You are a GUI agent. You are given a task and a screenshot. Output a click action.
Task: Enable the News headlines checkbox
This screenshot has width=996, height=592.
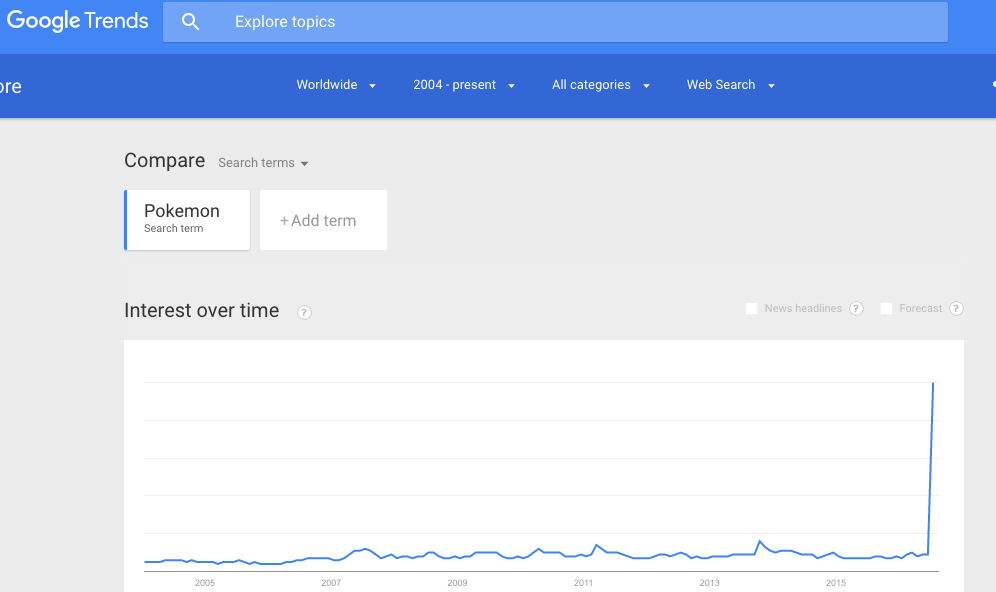click(751, 309)
